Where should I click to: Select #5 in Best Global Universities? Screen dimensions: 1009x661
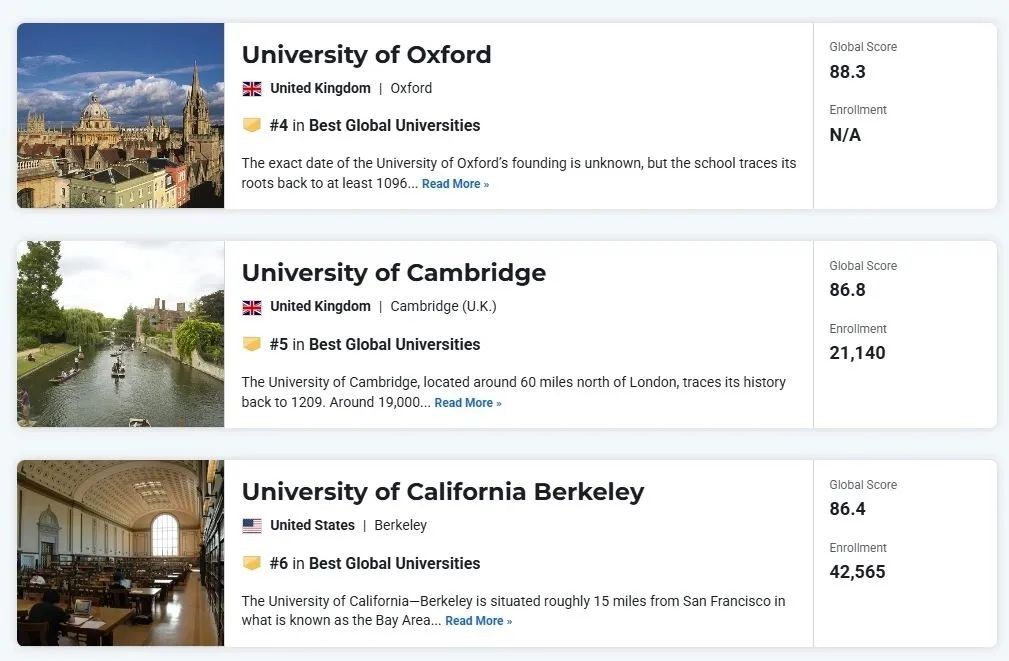click(x=375, y=344)
